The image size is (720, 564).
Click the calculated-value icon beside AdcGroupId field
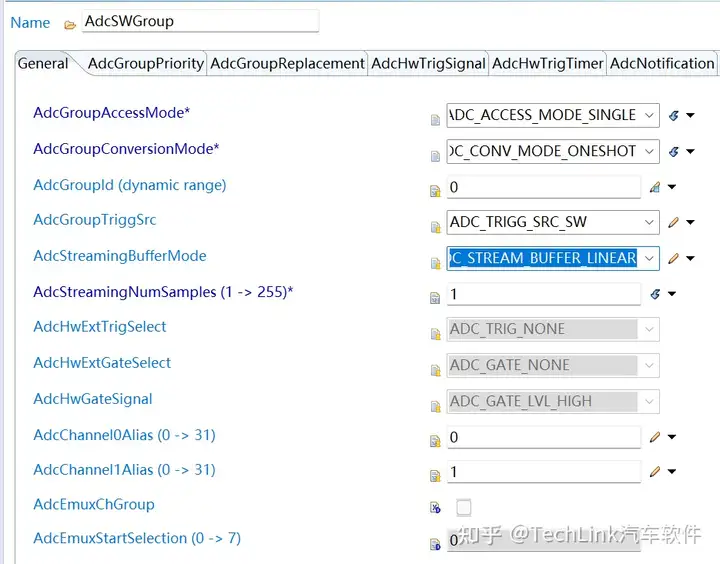tap(655, 187)
